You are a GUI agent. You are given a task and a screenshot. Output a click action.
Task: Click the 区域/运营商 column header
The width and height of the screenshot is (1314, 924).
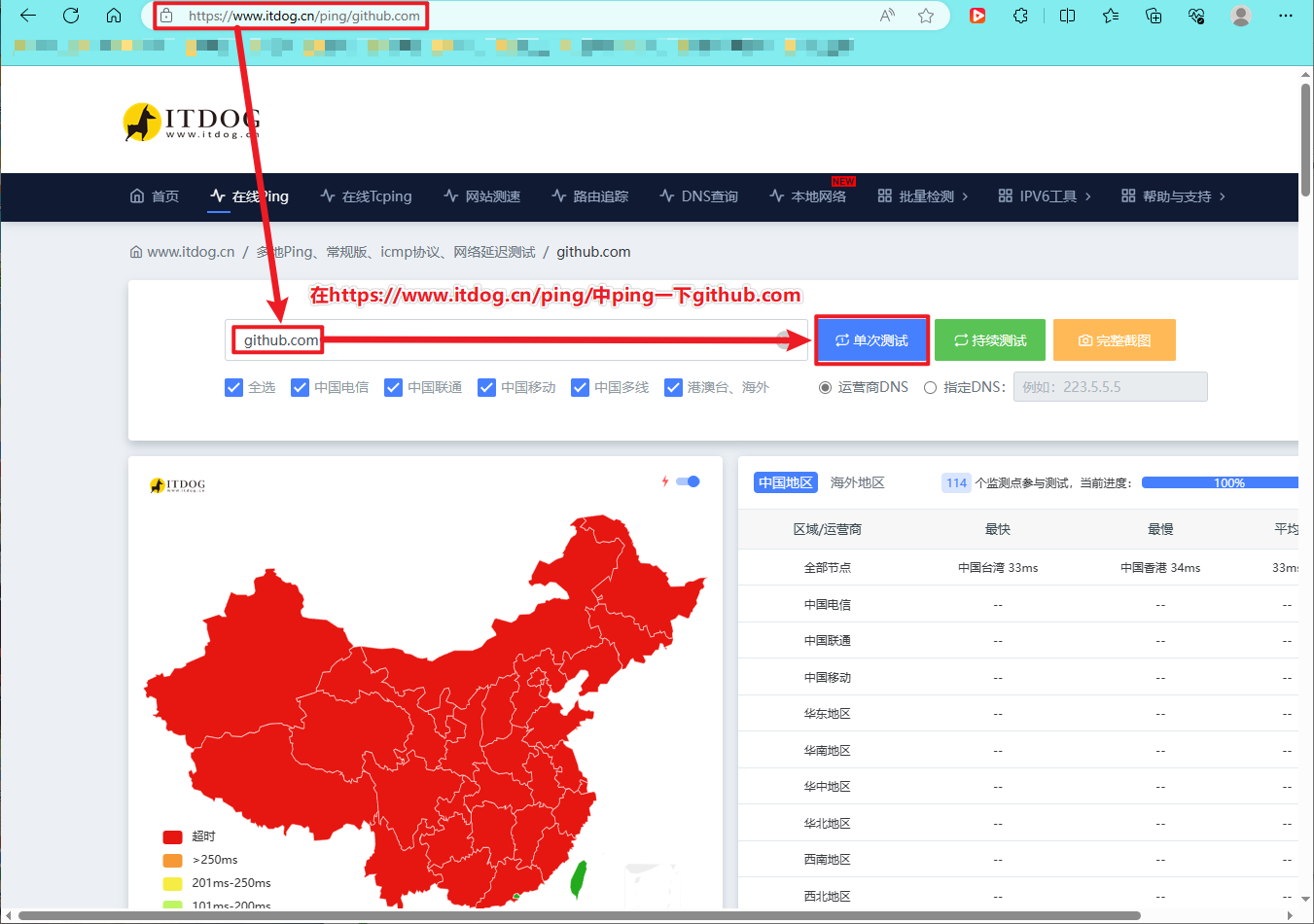(x=828, y=529)
